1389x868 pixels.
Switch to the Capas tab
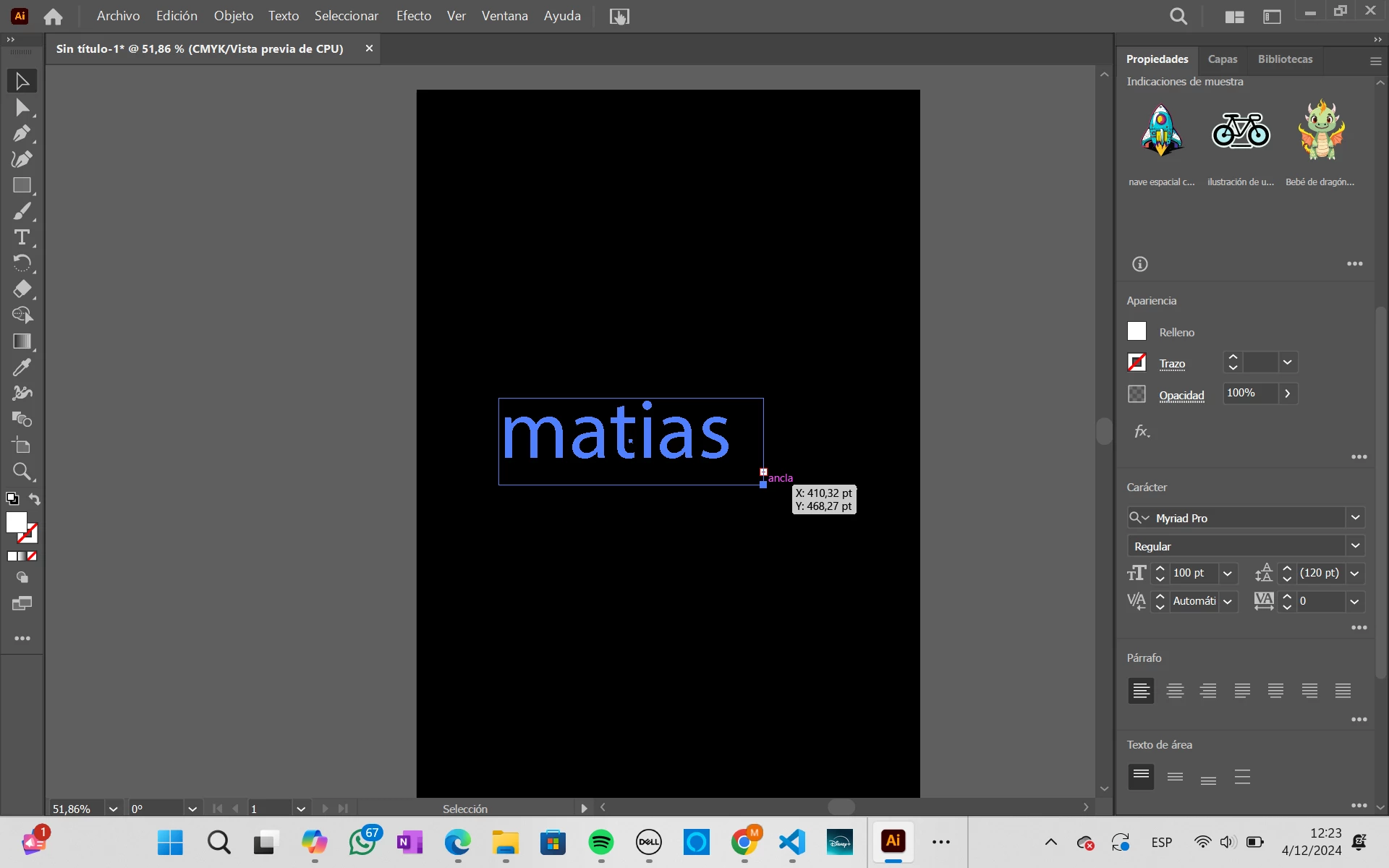click(1222, 59)
